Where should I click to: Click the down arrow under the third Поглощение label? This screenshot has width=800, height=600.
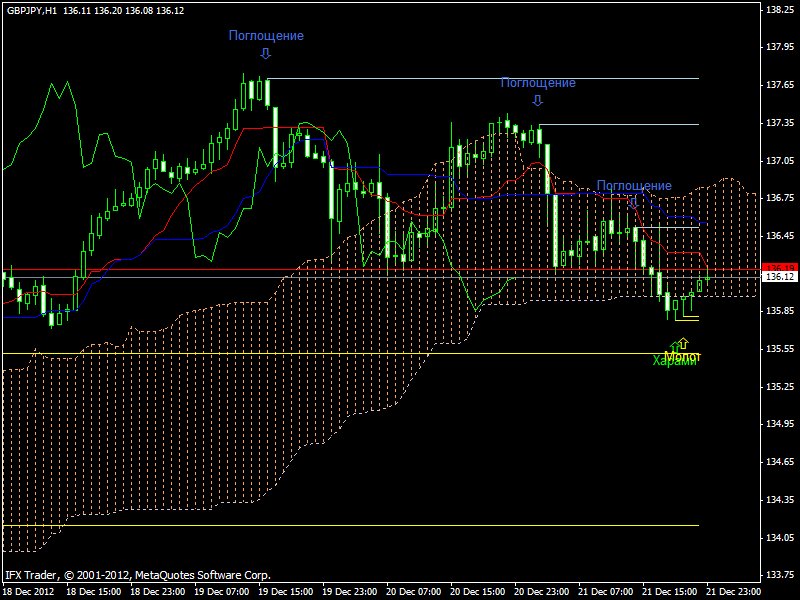click(633, 203)
